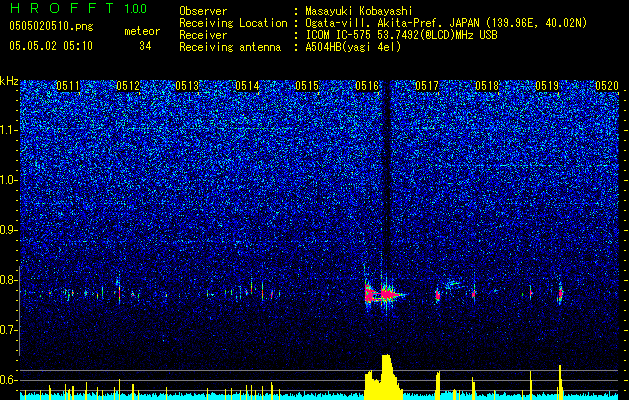Click the 0.7 kHz axis label
The width and height of the screenshot is (629, 400).
pyautogui.click(x=9, y=330)
